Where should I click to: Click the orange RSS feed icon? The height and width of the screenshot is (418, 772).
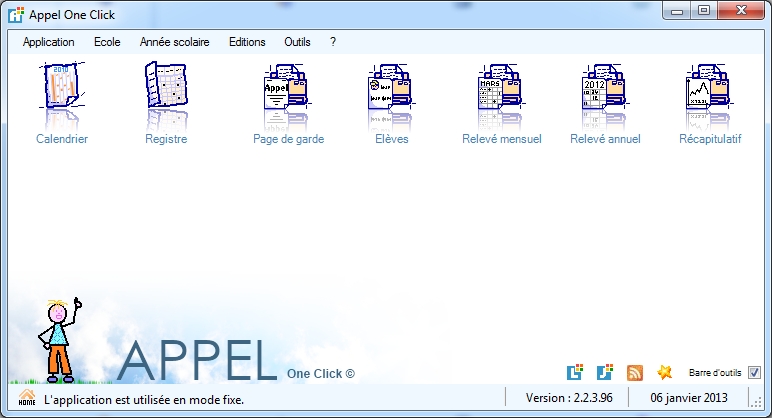(635, 373)
